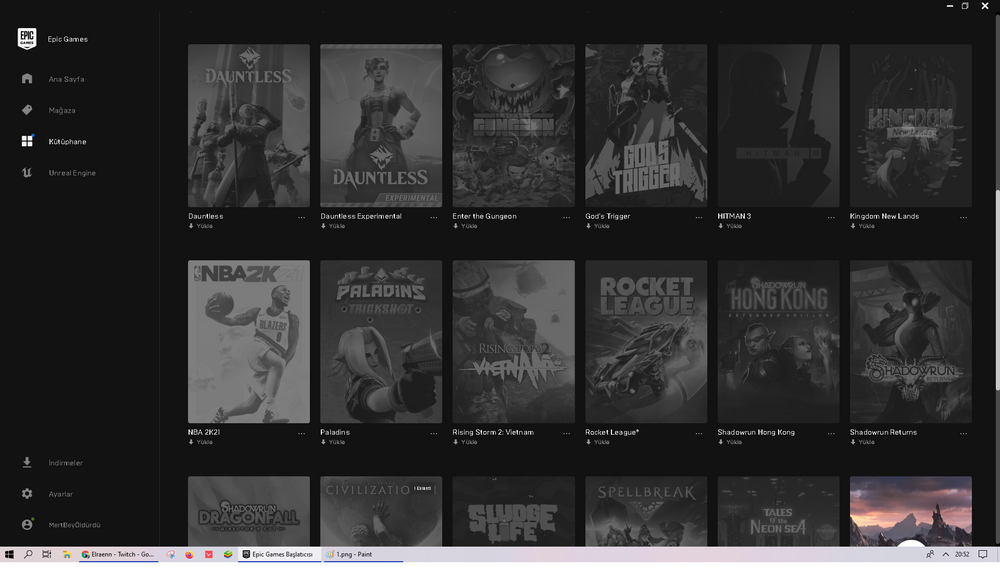
Task: Open options menu for Shadowrun Returns
Action: pyautogui.click(x=964, y=433)
